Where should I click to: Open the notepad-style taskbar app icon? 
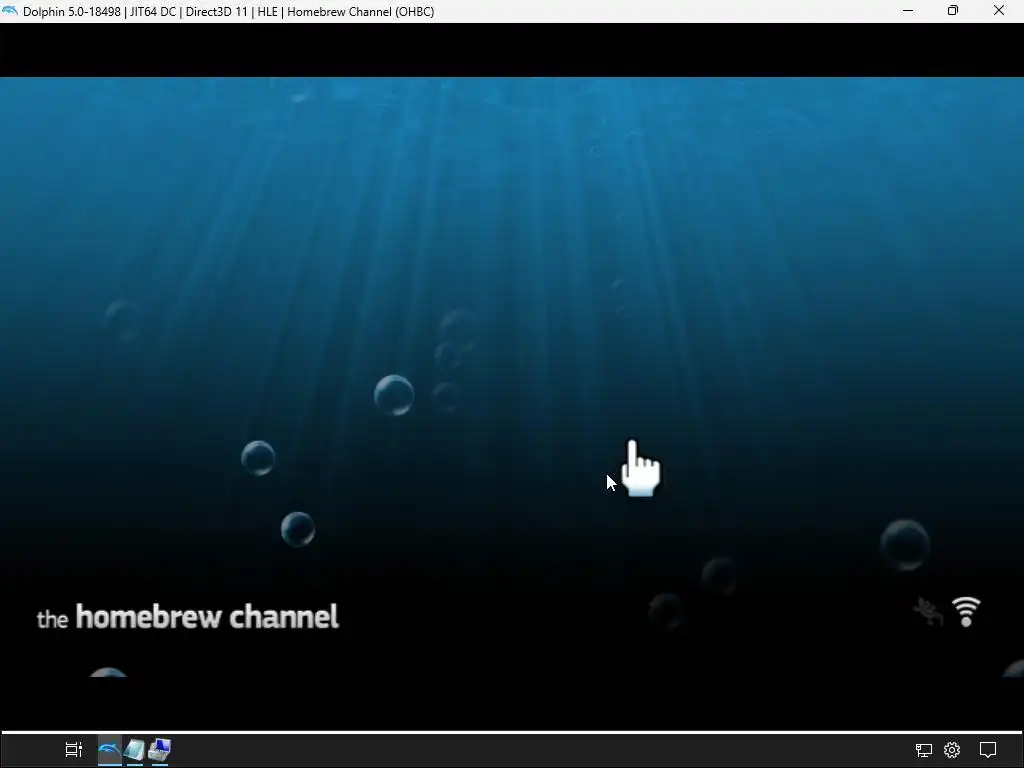pos(134,750)
